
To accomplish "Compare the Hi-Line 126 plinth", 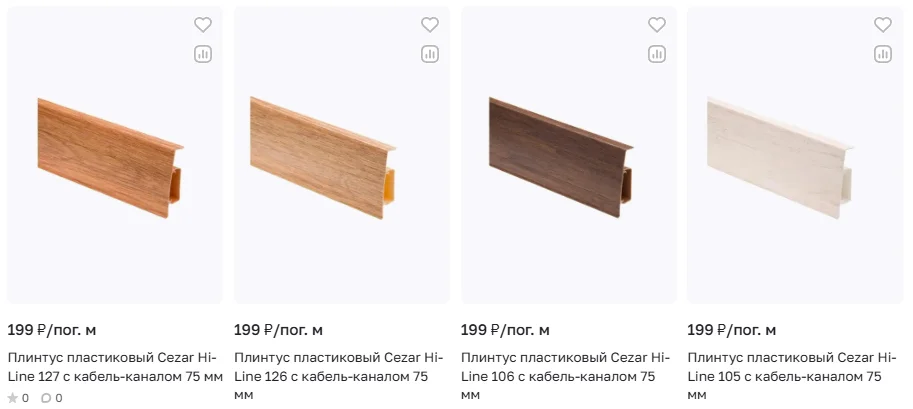I will (430, 54).
